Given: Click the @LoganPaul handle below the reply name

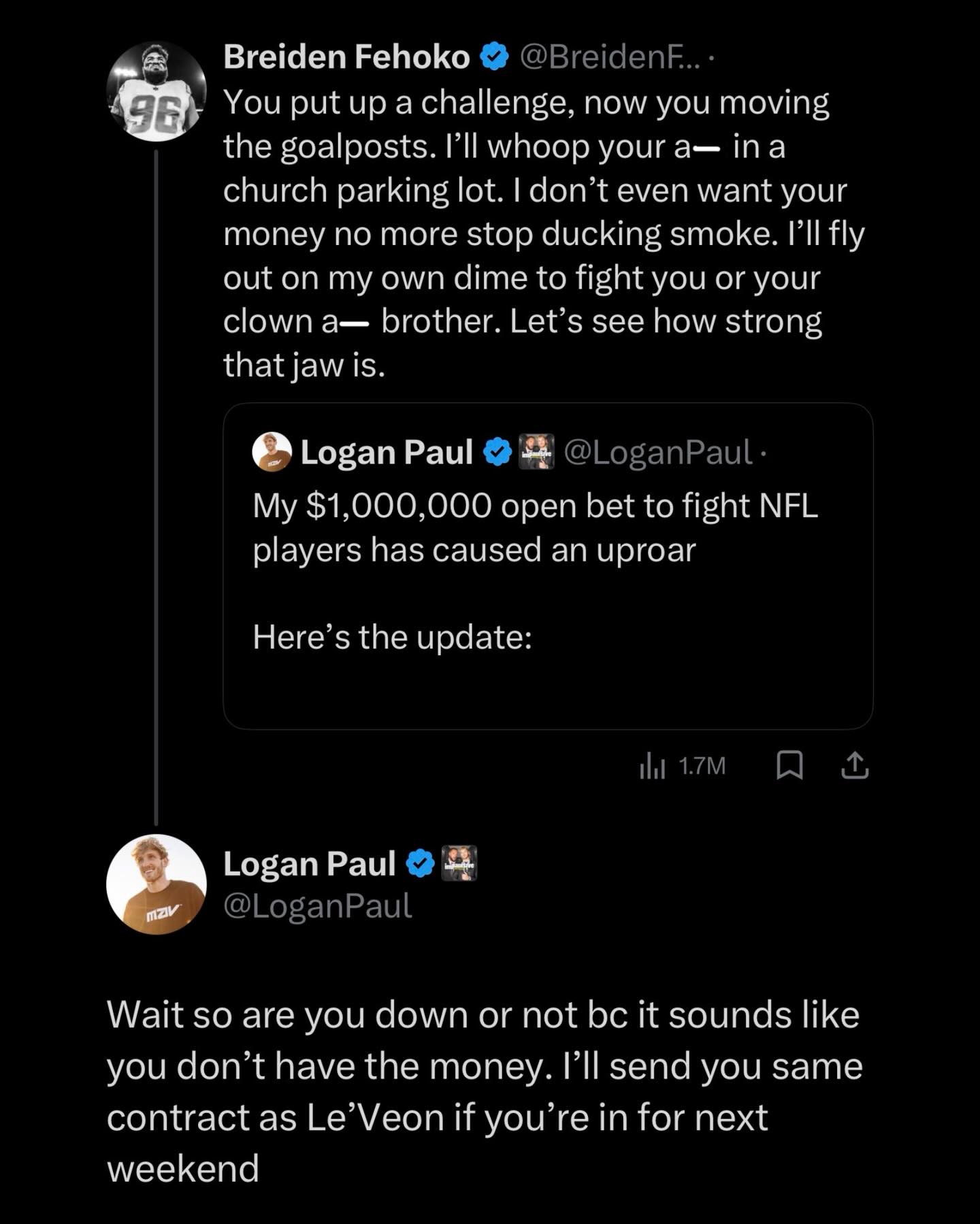Looking at the screenshot, I should [x=318, y=906].
